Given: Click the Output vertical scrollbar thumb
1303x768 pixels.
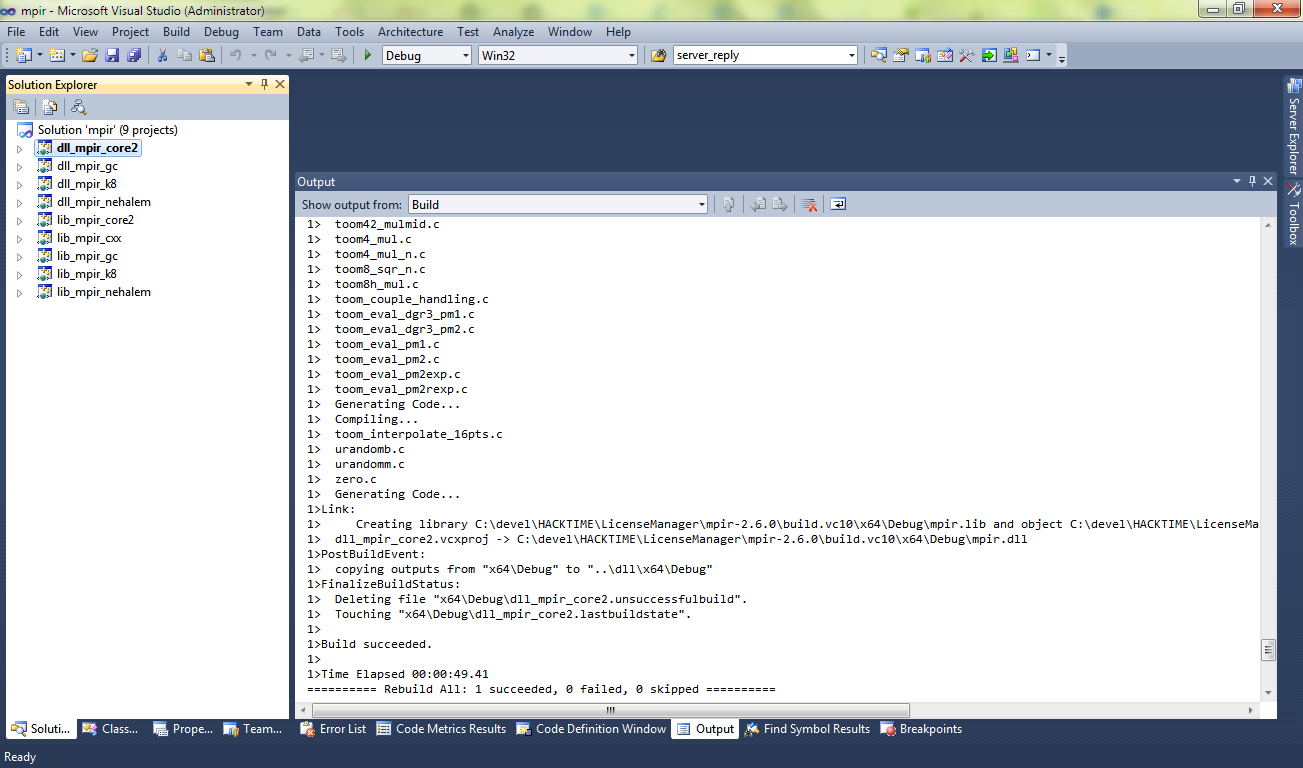Looking at the screenshot, I should [1268, 650].
